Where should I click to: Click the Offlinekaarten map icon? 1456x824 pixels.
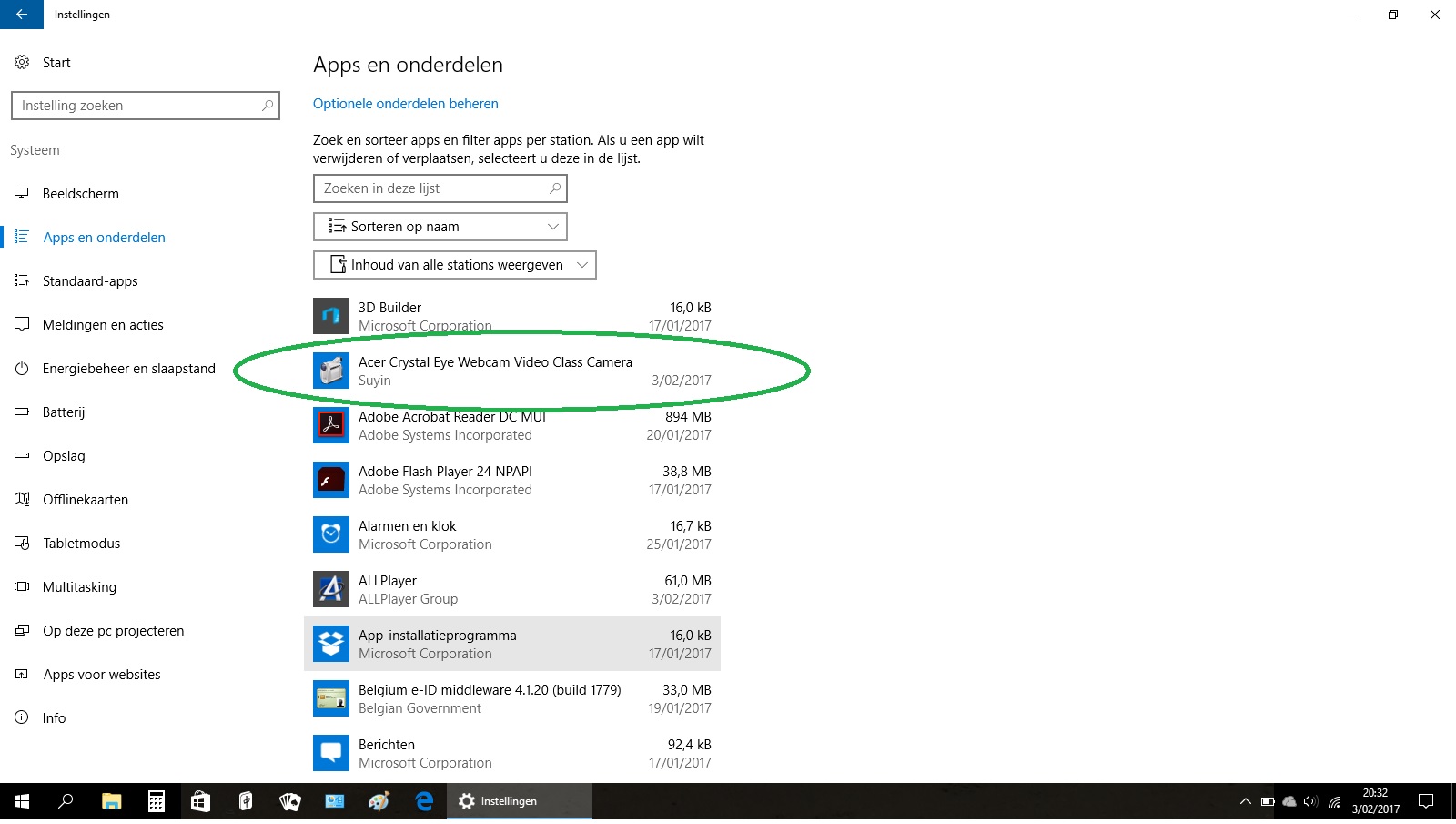22,499
